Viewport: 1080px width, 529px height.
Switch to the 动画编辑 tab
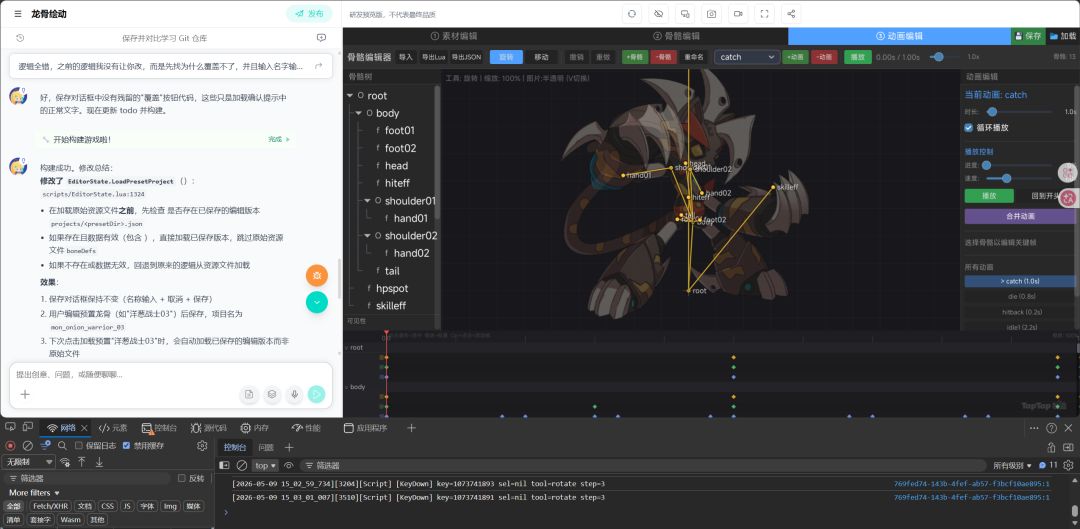pyautogui.click(x=900, y=36)
